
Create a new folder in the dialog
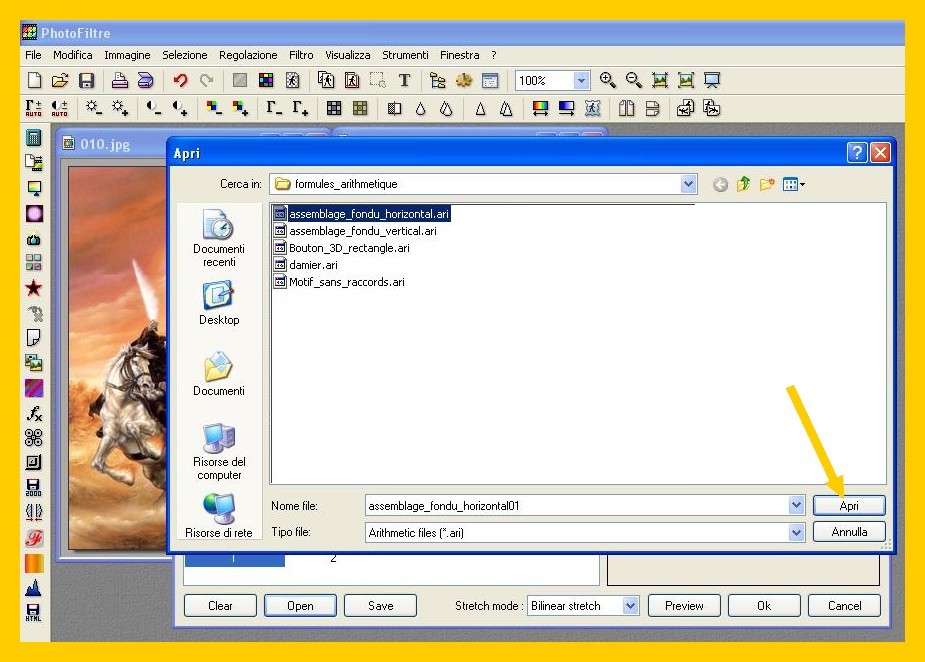click(767, 184)
